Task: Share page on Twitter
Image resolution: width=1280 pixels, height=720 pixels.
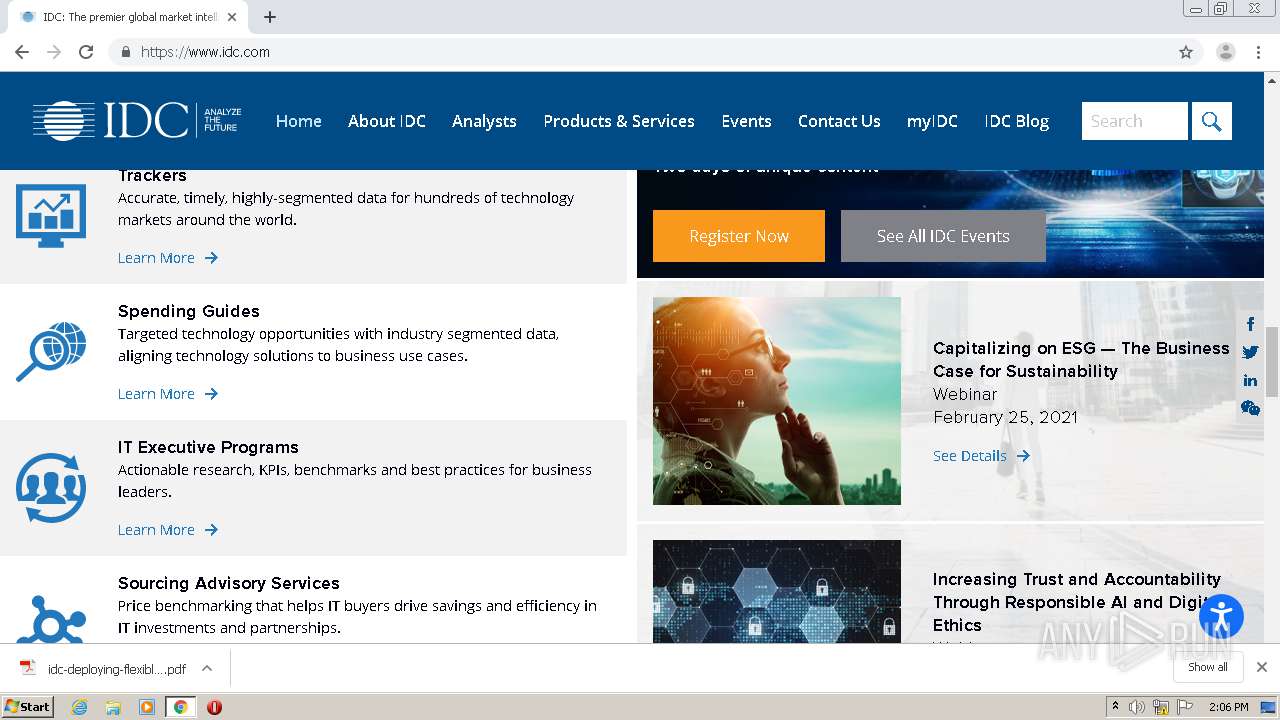Action: click(x=1250, y=352)
